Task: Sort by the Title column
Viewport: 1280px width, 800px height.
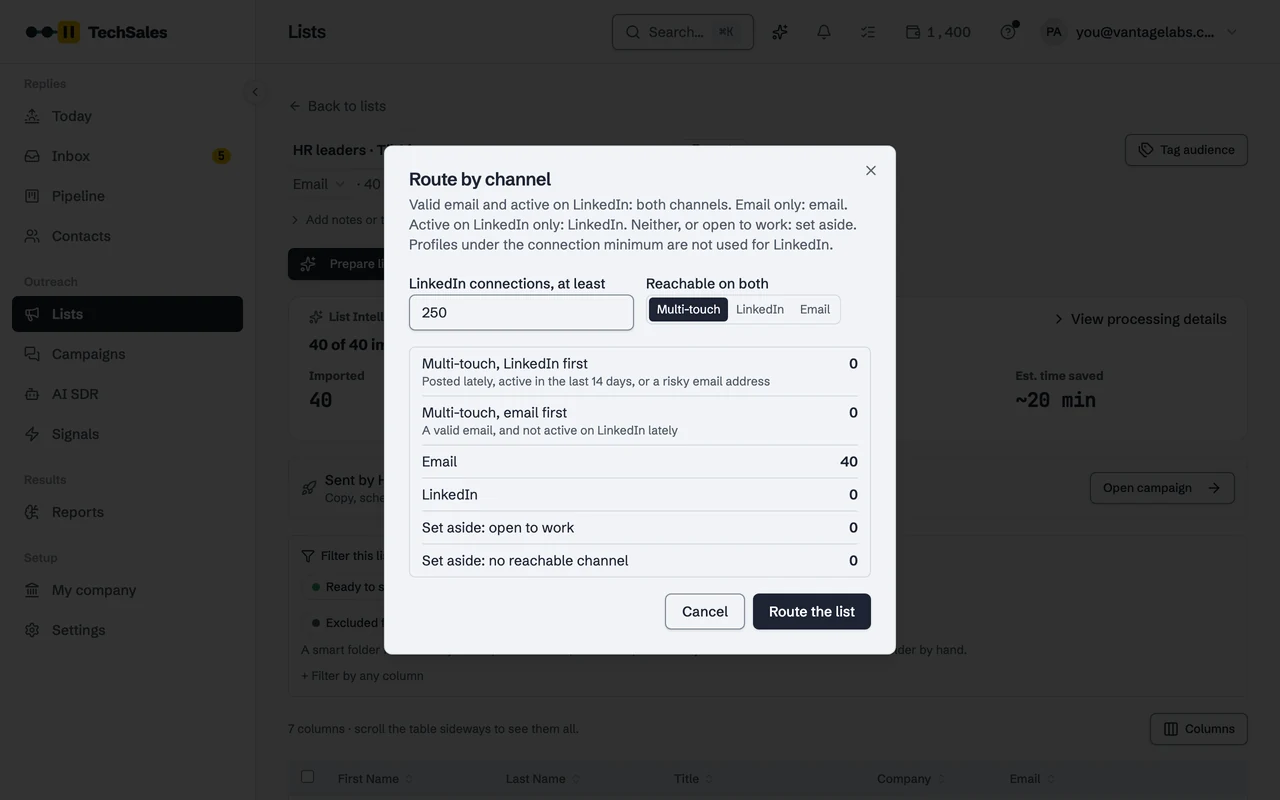Action: [x=693, y=779]
